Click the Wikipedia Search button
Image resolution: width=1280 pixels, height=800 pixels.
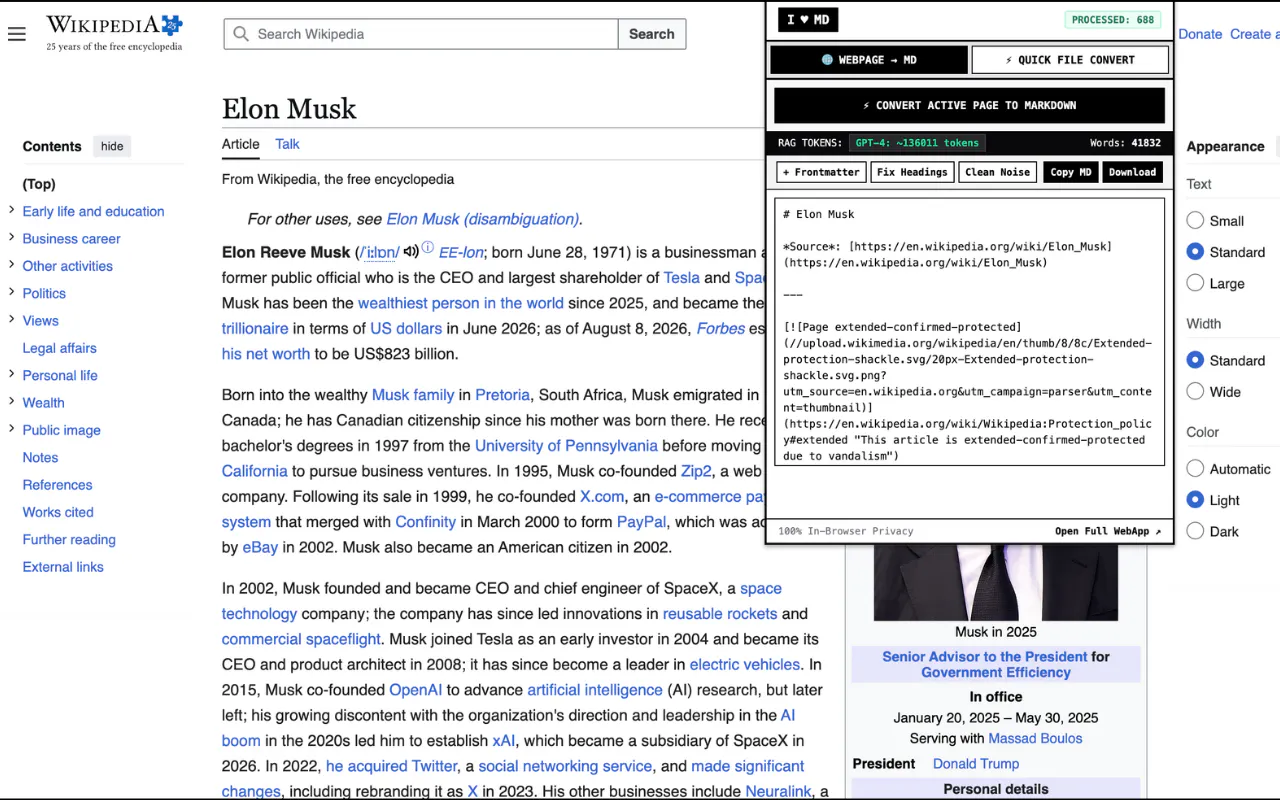point(652,34)
